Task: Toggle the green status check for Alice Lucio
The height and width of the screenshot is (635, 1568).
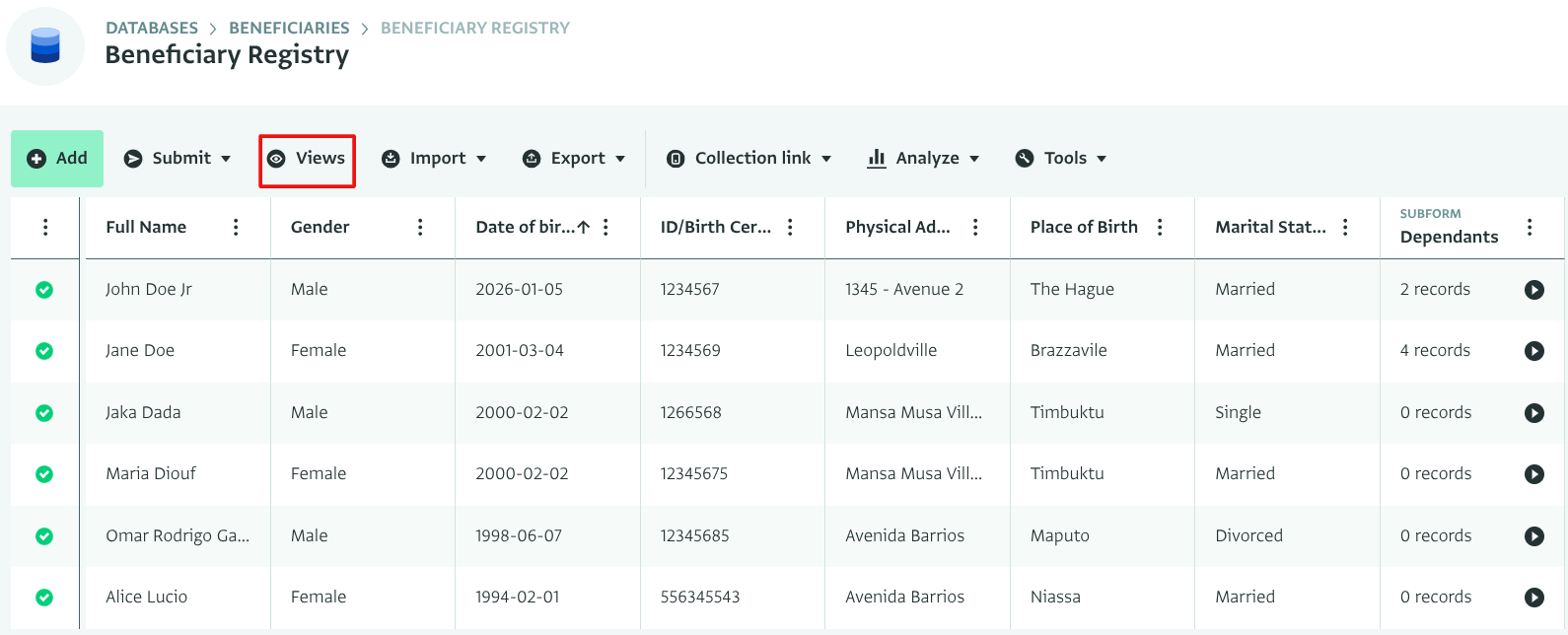Action: [x=44, y=597]
